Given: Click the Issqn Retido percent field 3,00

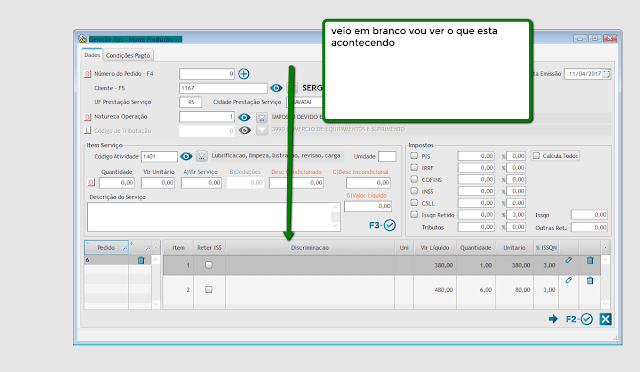Looking at the screenshot, I should (x=516, y=214).
